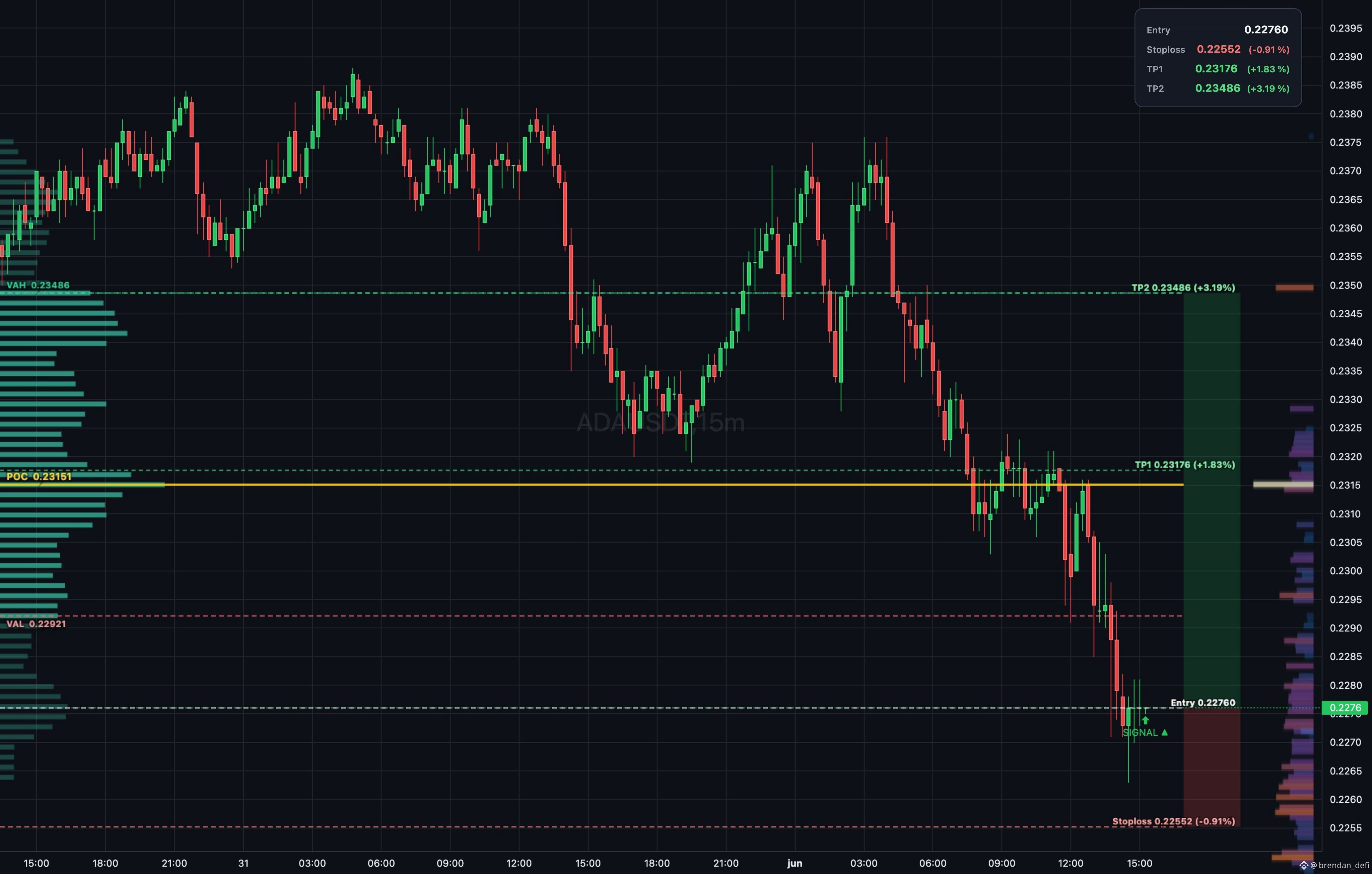Screen dimensions: 1372x874
Task: Click 0.2265 on the price axis
Action: (x=1346, y=771)
